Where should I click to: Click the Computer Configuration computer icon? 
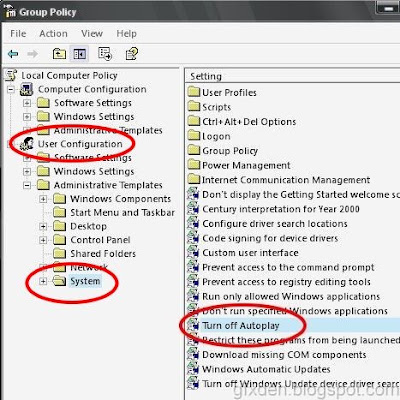click(27, 89)
